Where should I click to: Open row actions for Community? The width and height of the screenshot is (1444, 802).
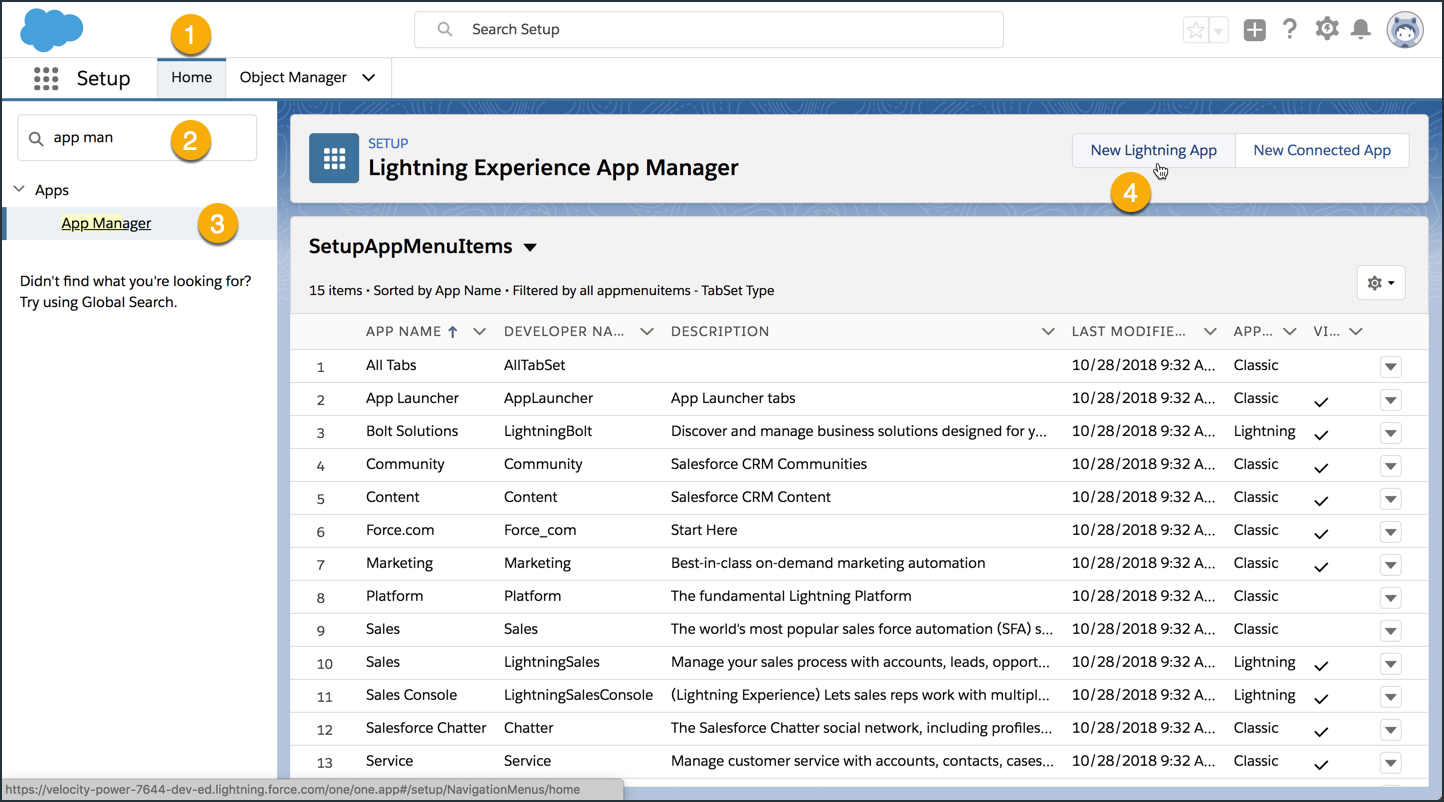(x=1390, y=466)
